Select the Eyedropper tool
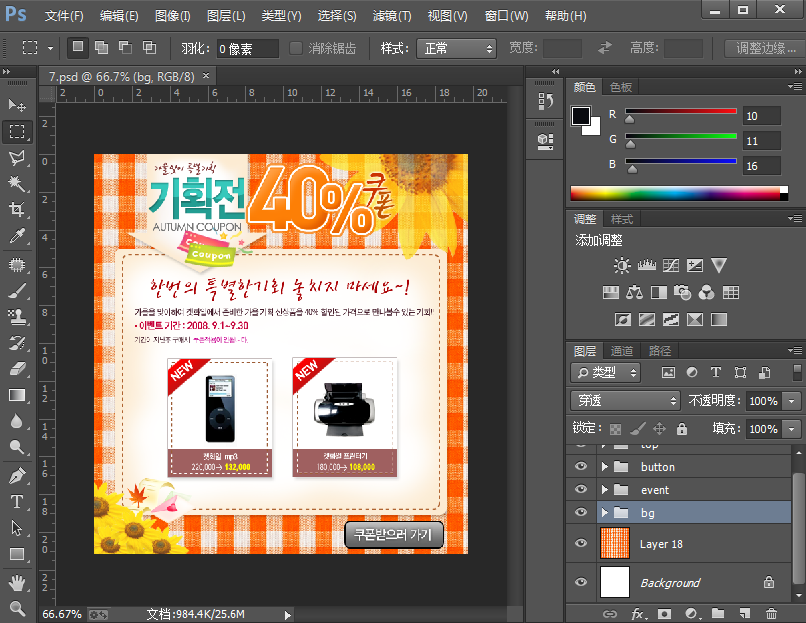 17,237
